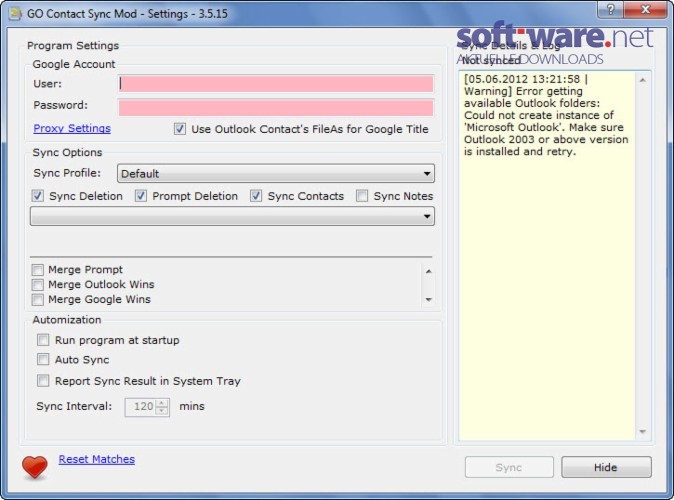Click the 'Not synced' status text

(x=490, y=61)
